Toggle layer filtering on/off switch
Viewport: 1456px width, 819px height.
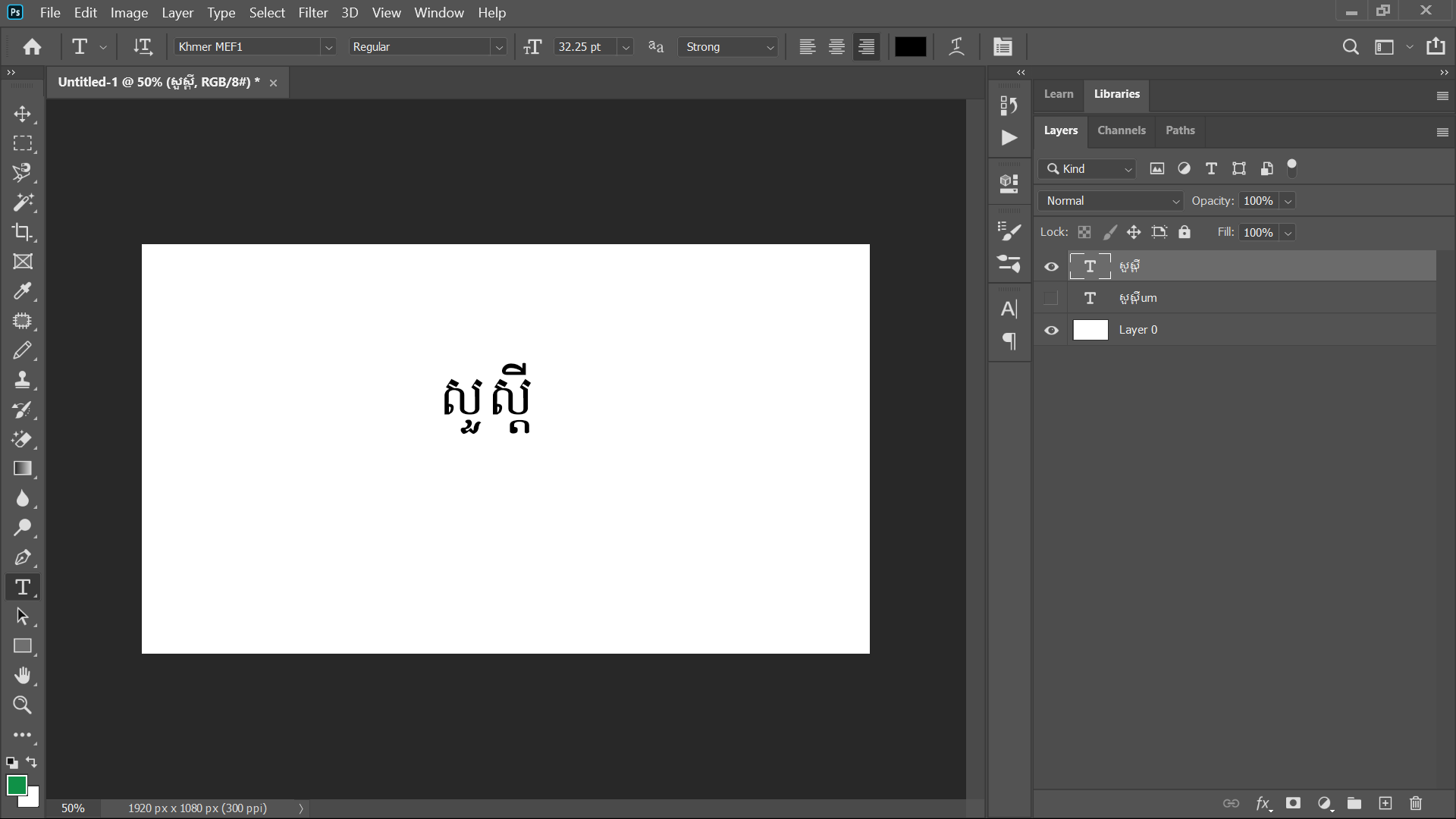(1292, 168)
